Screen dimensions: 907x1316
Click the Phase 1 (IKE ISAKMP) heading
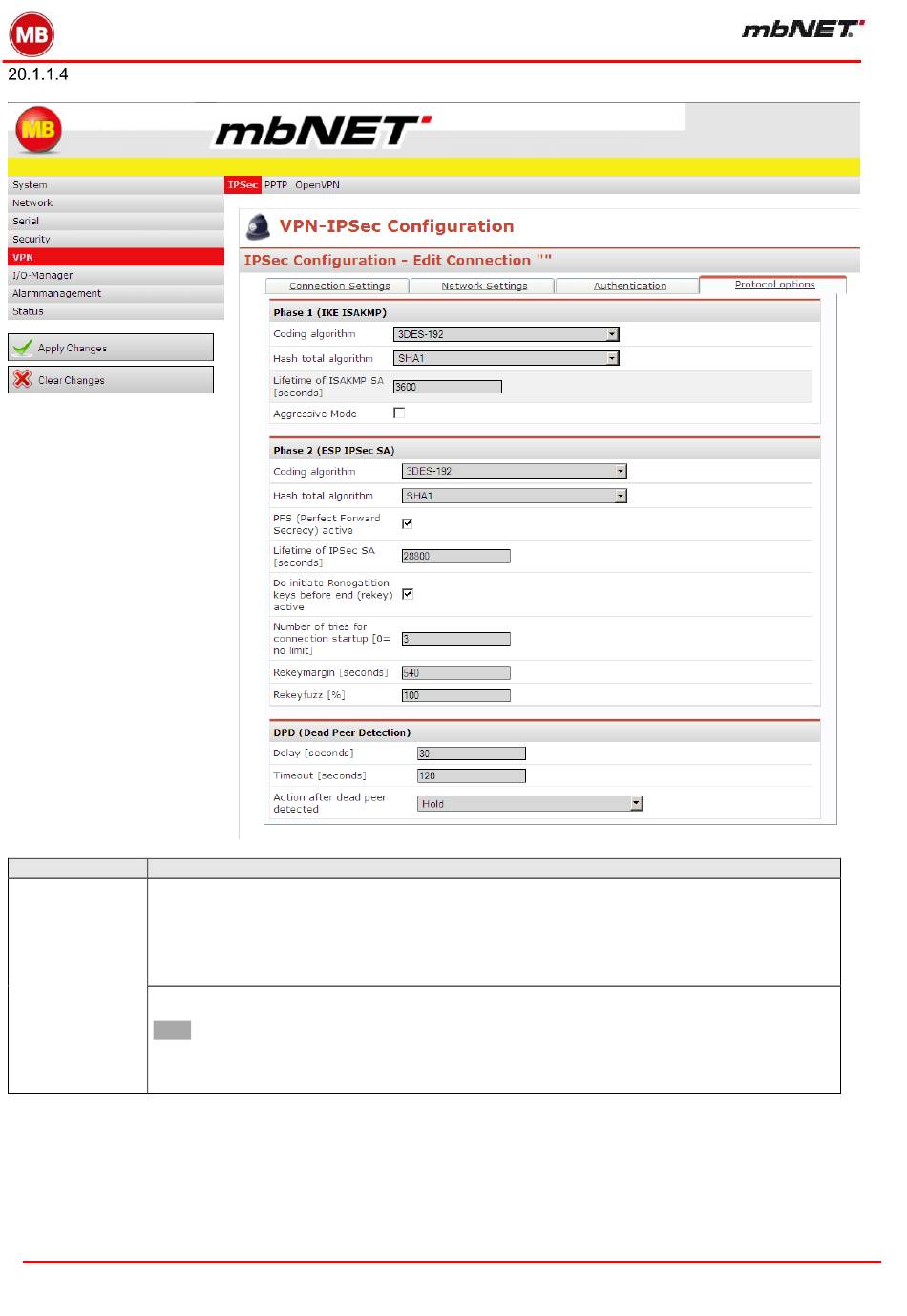click(x=329, y=312)
